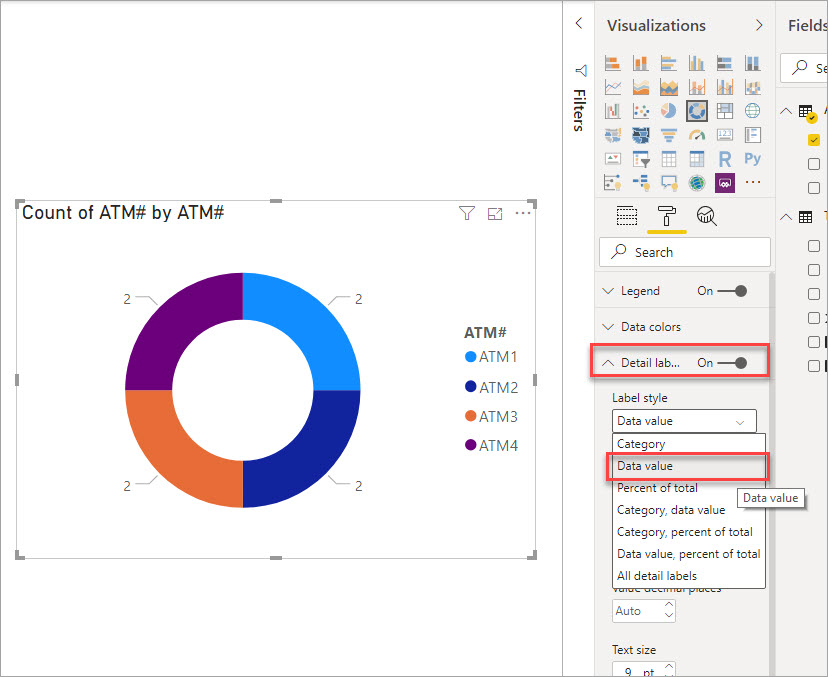Select line and stacked column chart visual

point(697,87)
